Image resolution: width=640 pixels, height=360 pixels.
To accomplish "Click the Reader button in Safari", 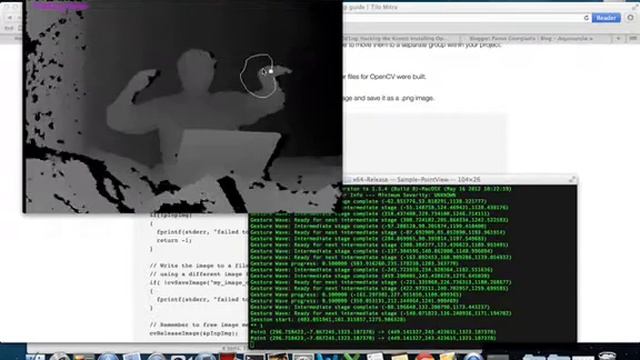I will point(606,18).
